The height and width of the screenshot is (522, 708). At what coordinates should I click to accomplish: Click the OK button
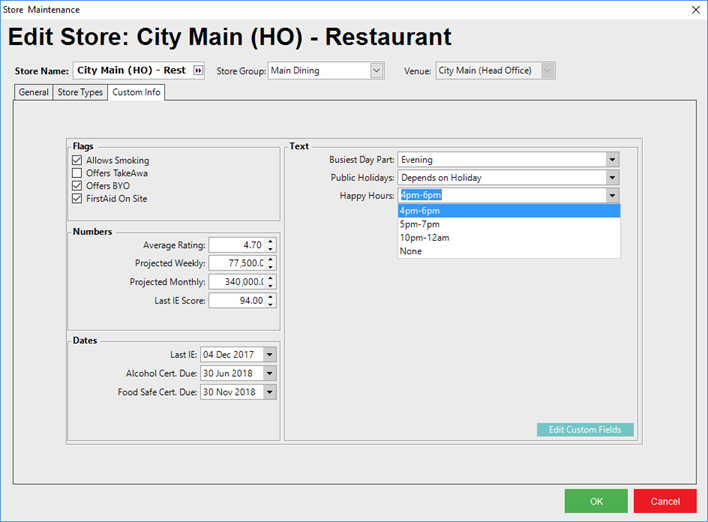pos(596,501)
